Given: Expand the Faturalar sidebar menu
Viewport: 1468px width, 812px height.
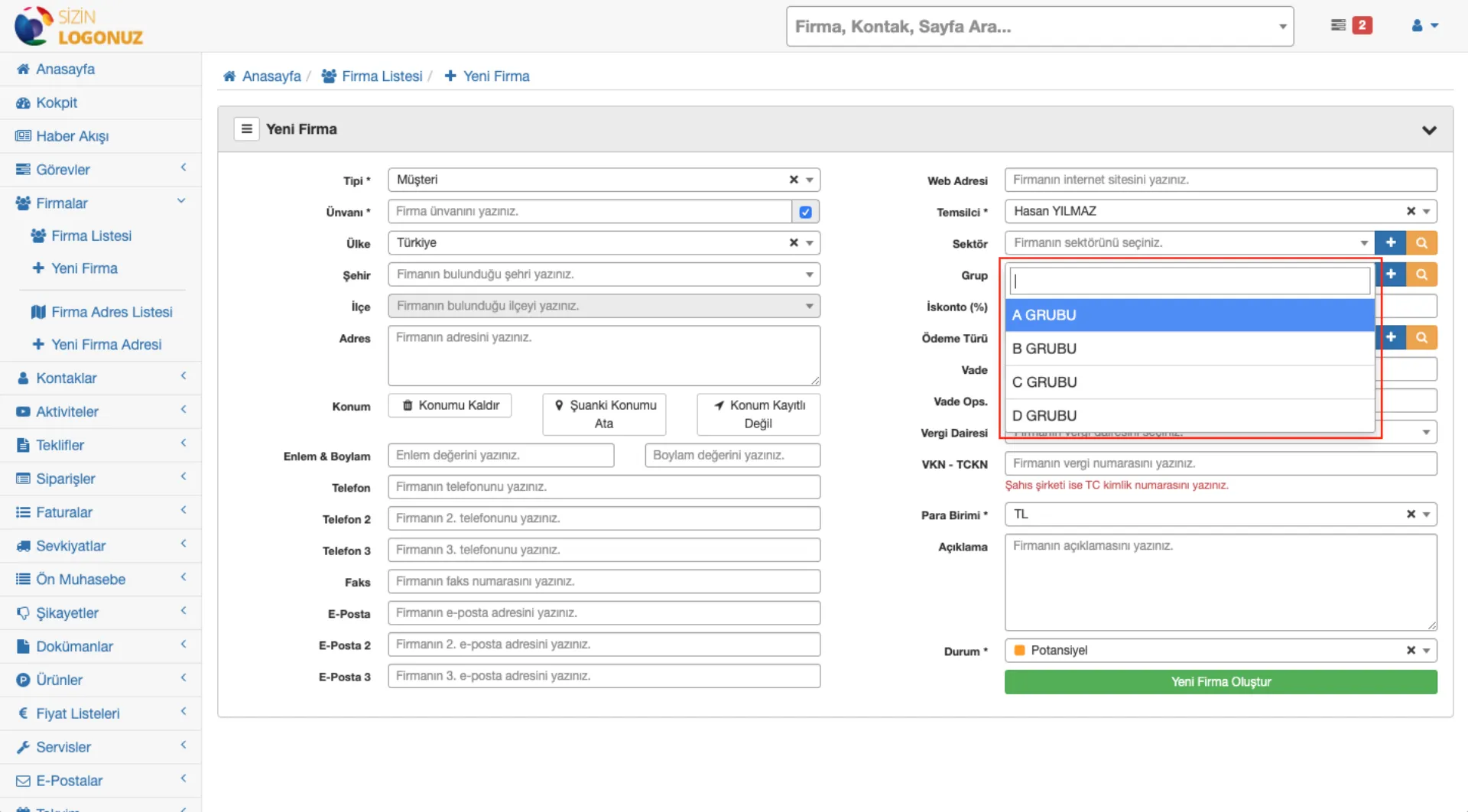Looking at the screenshot, I should tap(100, 513).
